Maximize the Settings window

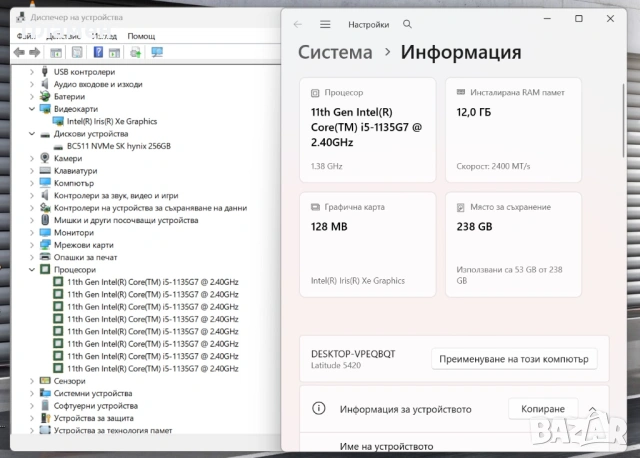coord(579,19)
